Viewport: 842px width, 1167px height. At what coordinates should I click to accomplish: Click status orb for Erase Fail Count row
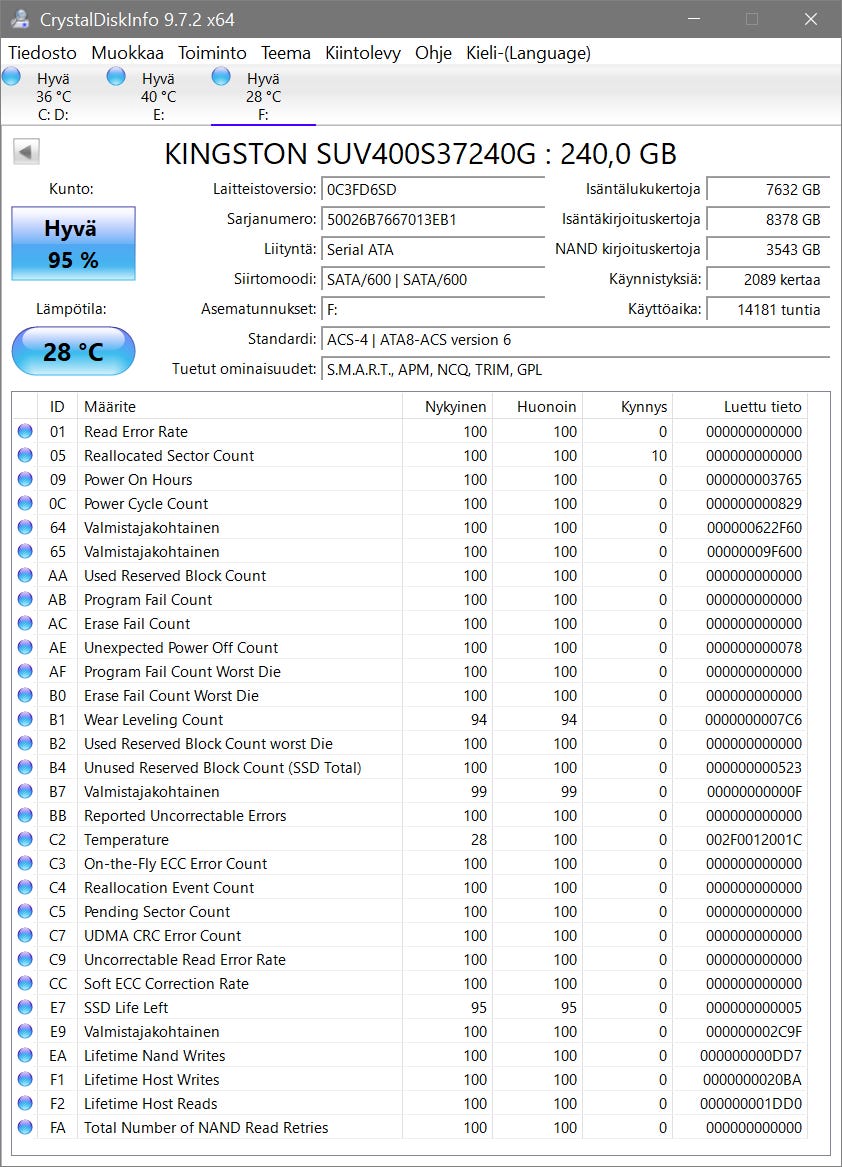pyautogui.click(x=25, y=623)
